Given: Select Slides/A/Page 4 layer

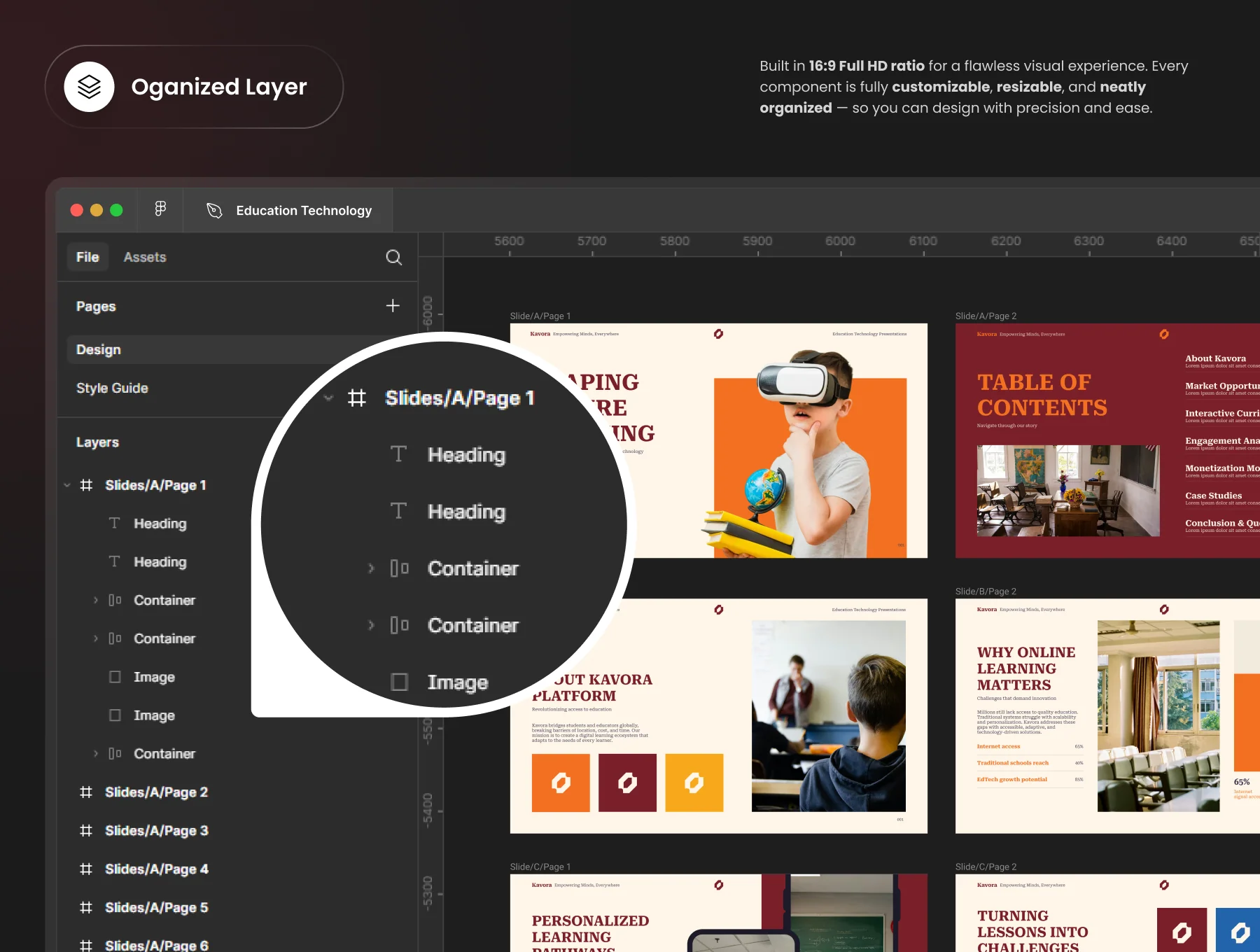Looking at the screenshot, I should tap(156, 869).
